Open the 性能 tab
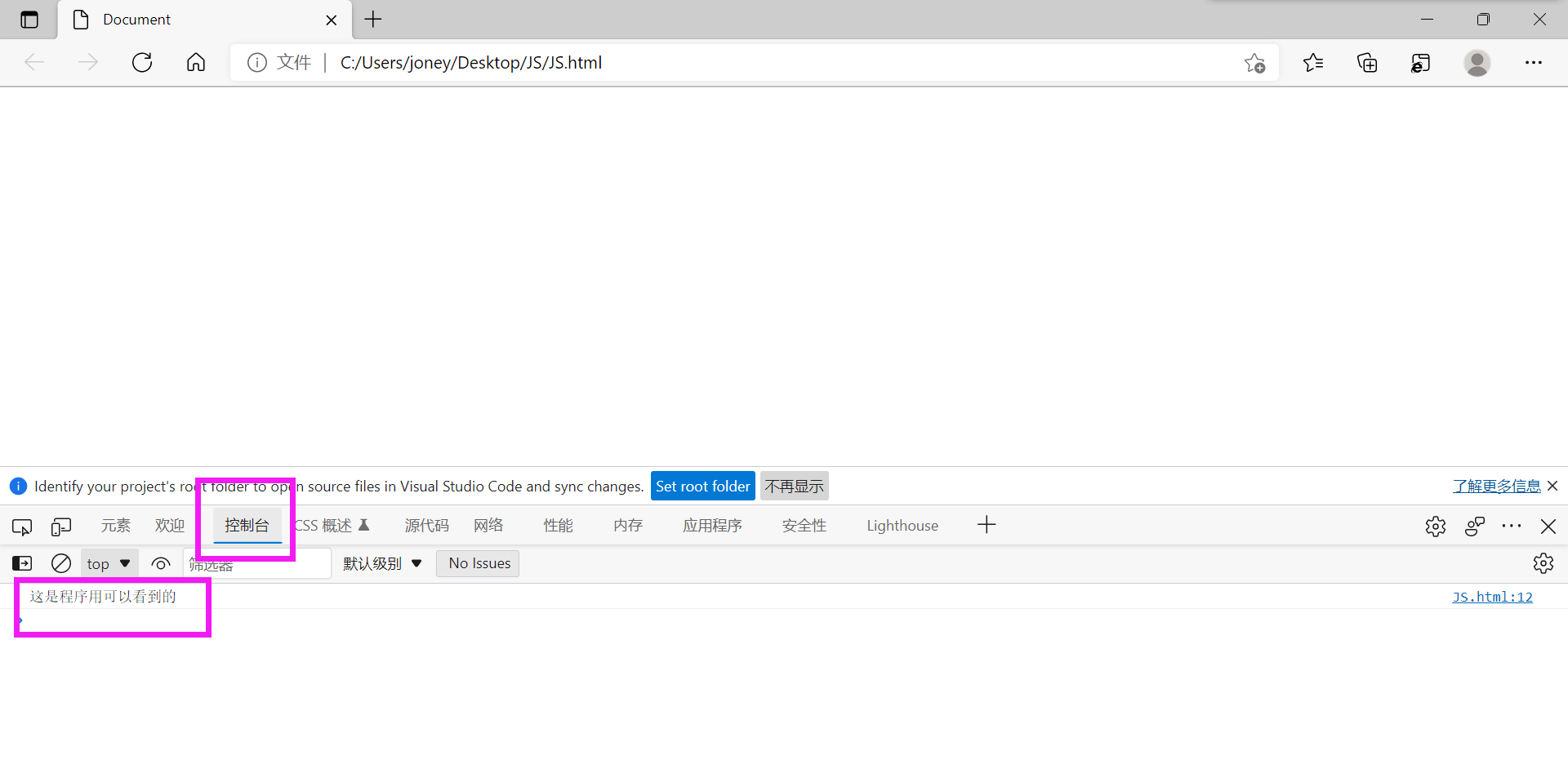The width and height of the screenshot is (1568, 760). click(x=559, y=526)
